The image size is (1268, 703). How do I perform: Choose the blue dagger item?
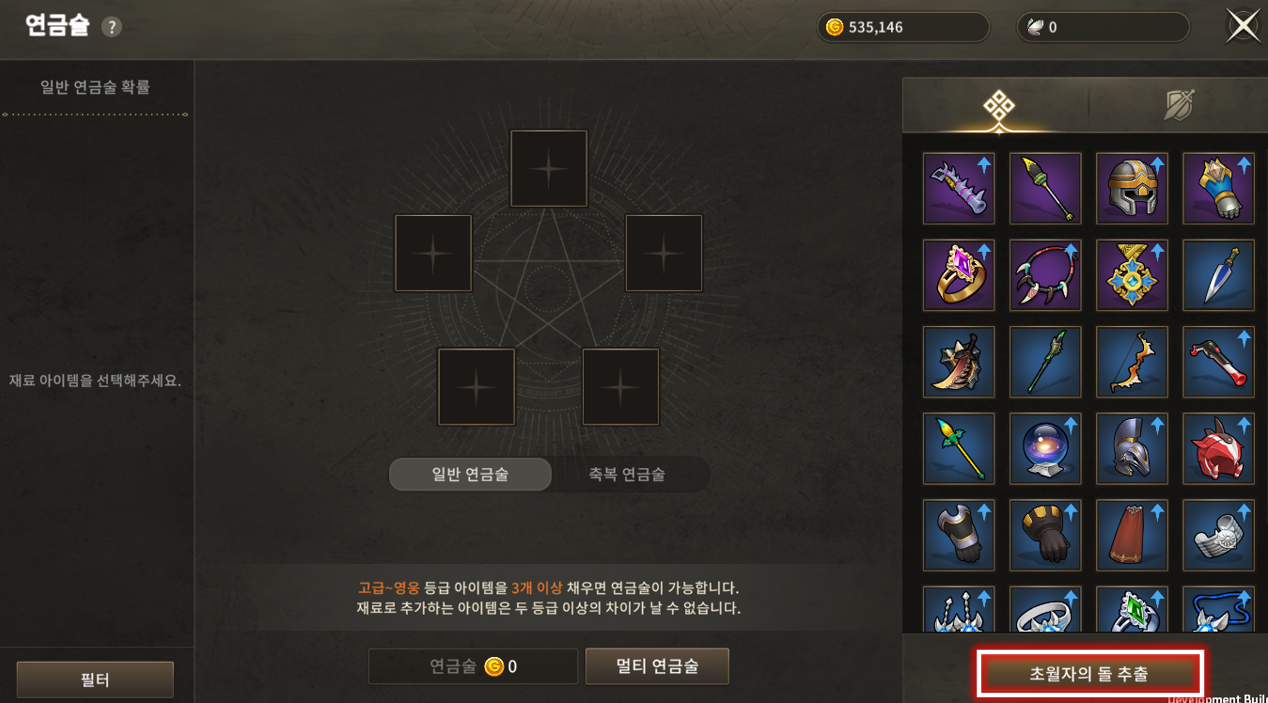1218,275
